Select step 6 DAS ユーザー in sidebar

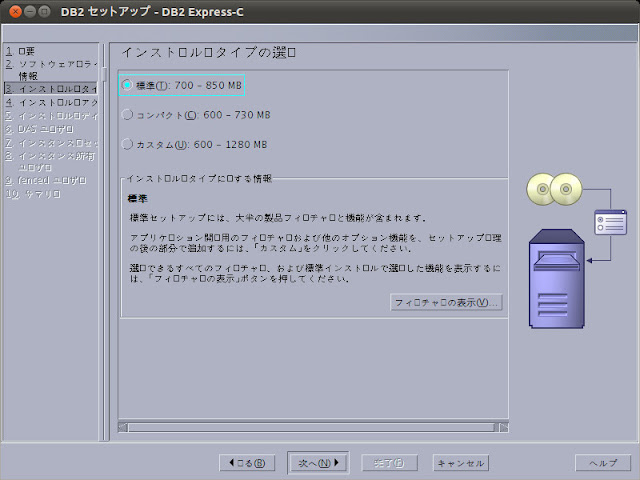pos(39,129)
